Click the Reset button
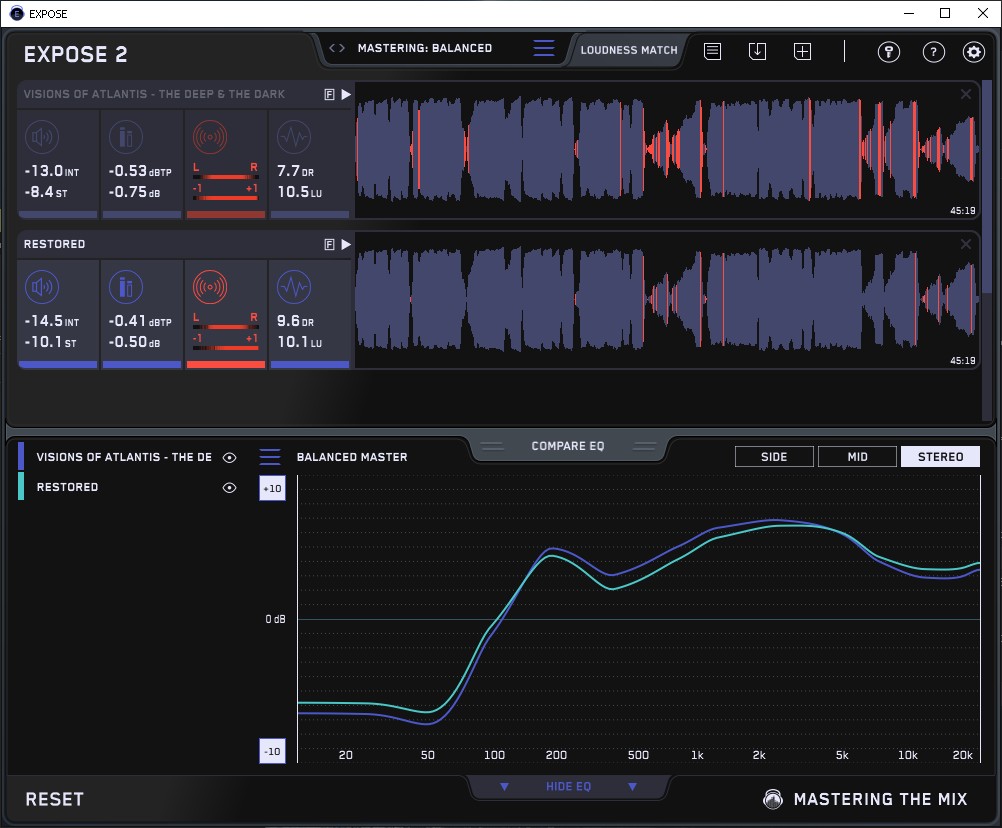Viewport: 1002px width, 828px height. click(54, 799)
